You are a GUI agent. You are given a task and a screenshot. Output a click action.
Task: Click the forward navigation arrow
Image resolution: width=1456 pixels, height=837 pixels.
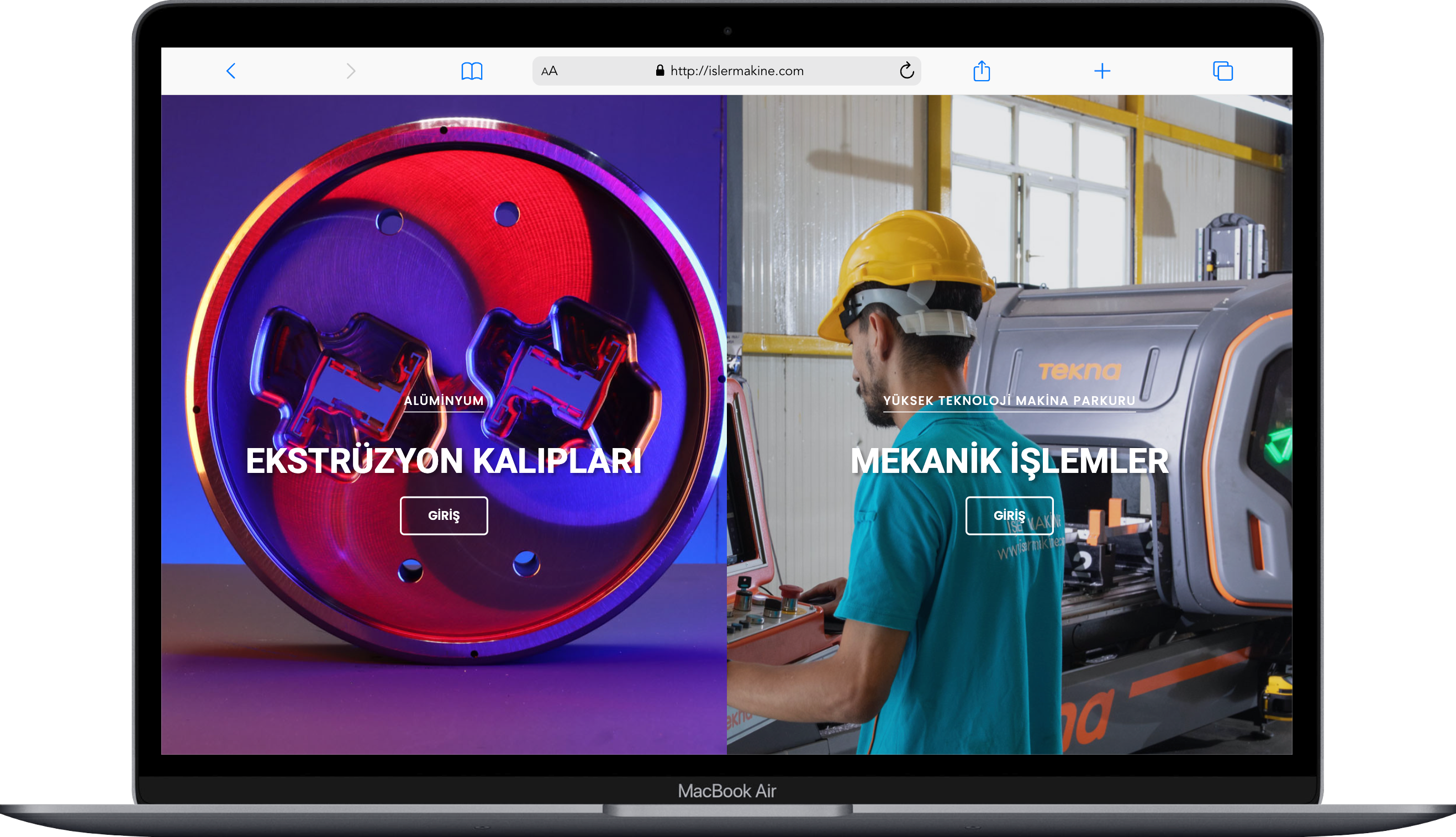[x=351, y=71]
